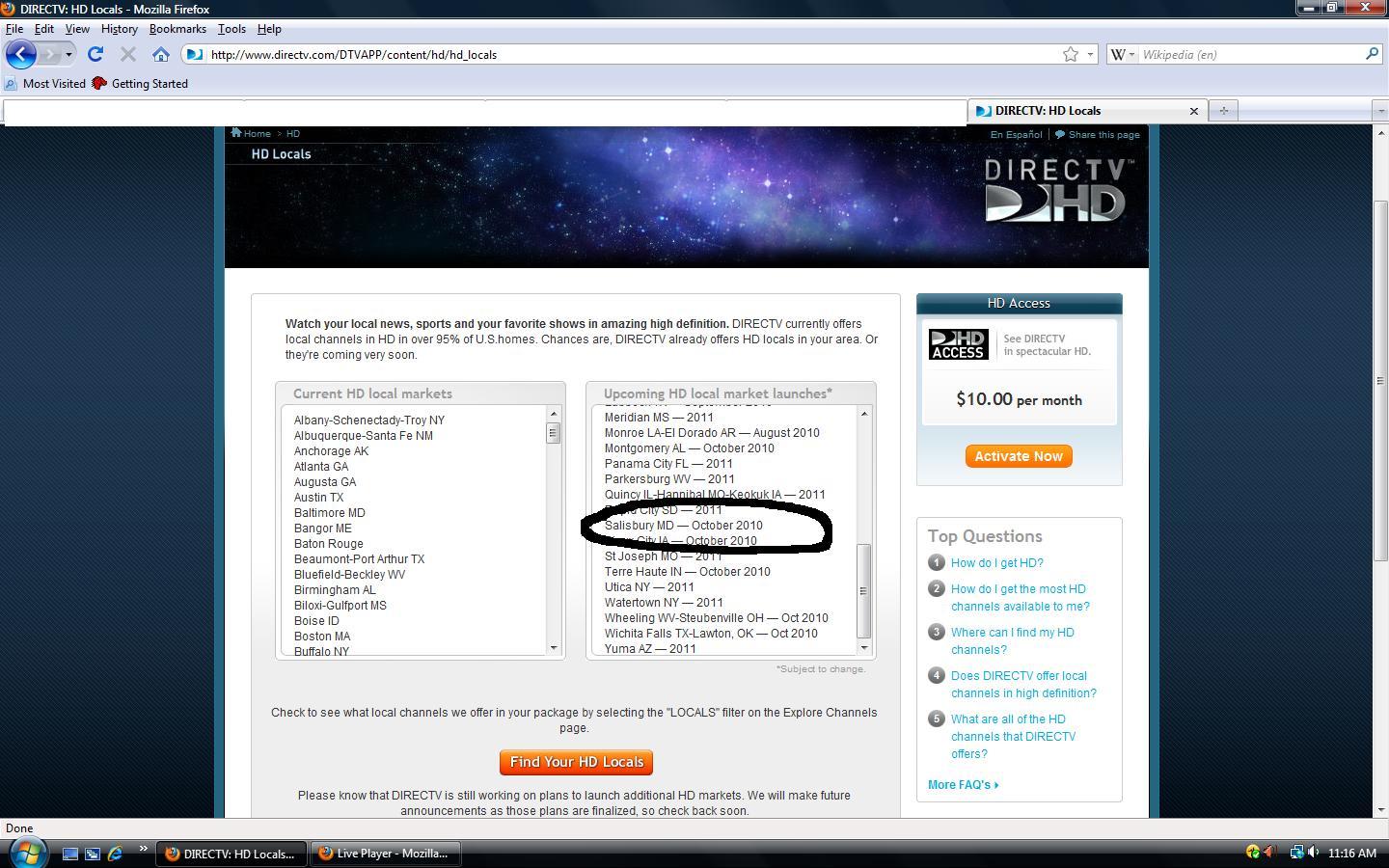Click scroll-up arrow in Upcoming HD launches list
The image size is (1389, 868).
point(864,415)
